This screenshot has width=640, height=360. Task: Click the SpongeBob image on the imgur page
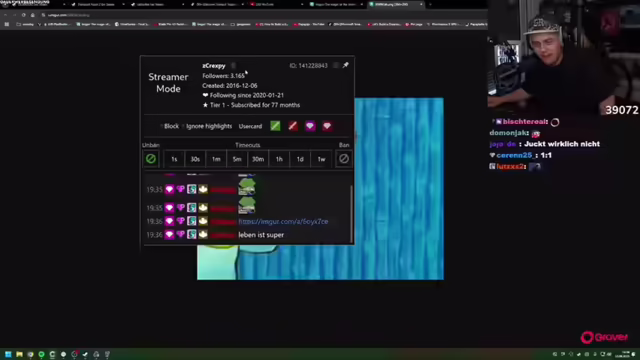(320, 189)
